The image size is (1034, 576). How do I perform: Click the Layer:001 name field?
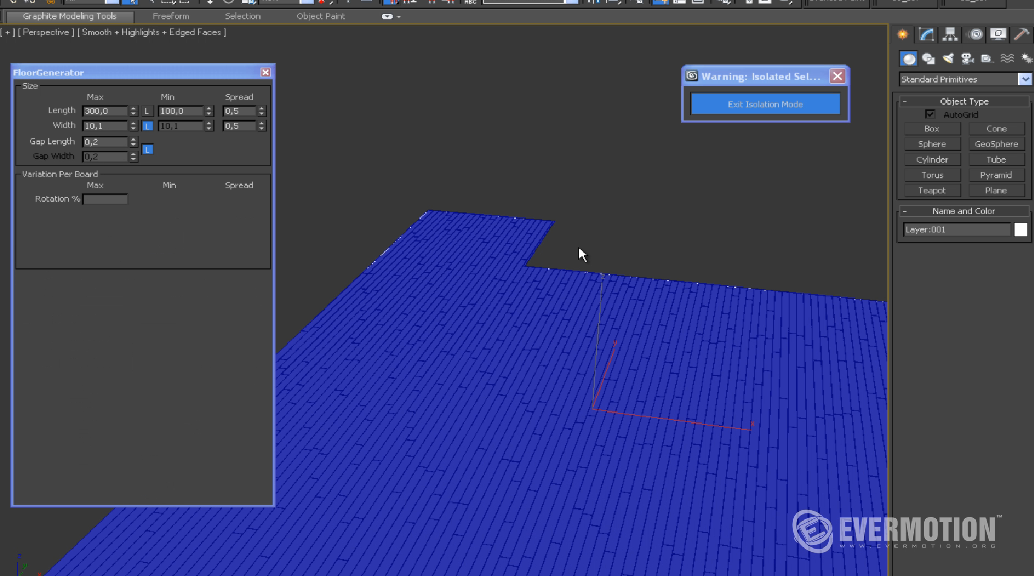point(957,230)
